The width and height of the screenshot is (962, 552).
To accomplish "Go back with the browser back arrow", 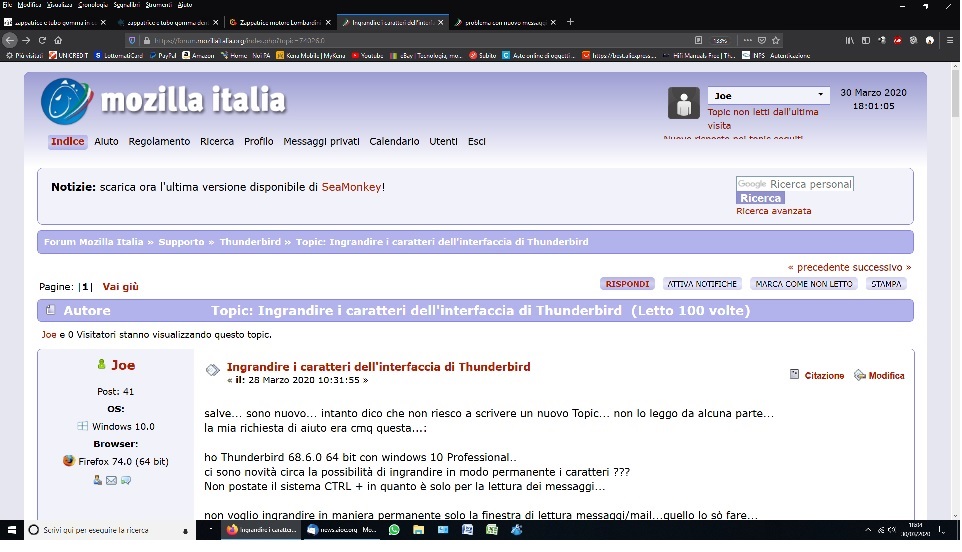I will [x=10, y=40].
